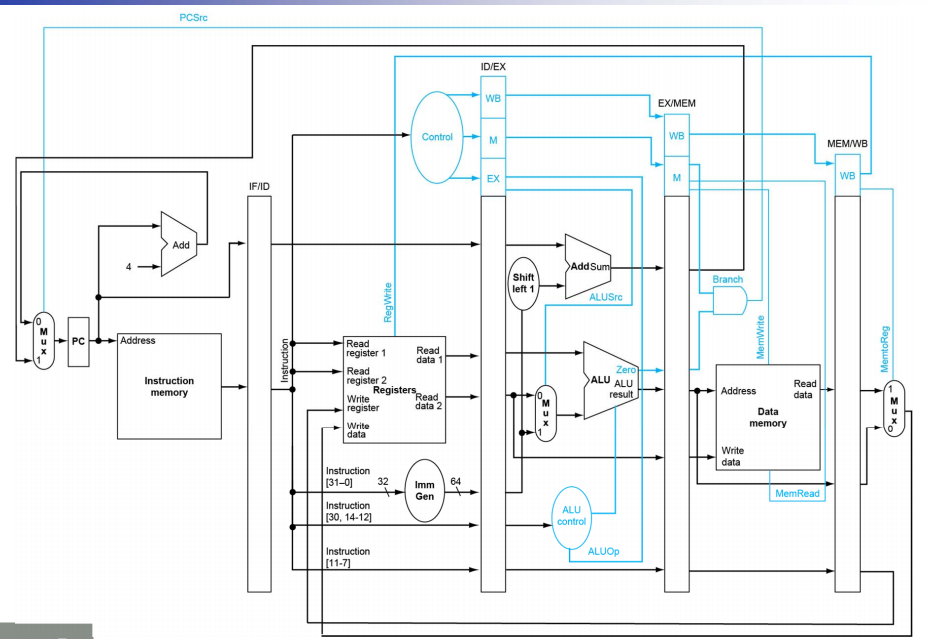Click the Write data port of Registers

click(x=358, y=430)
